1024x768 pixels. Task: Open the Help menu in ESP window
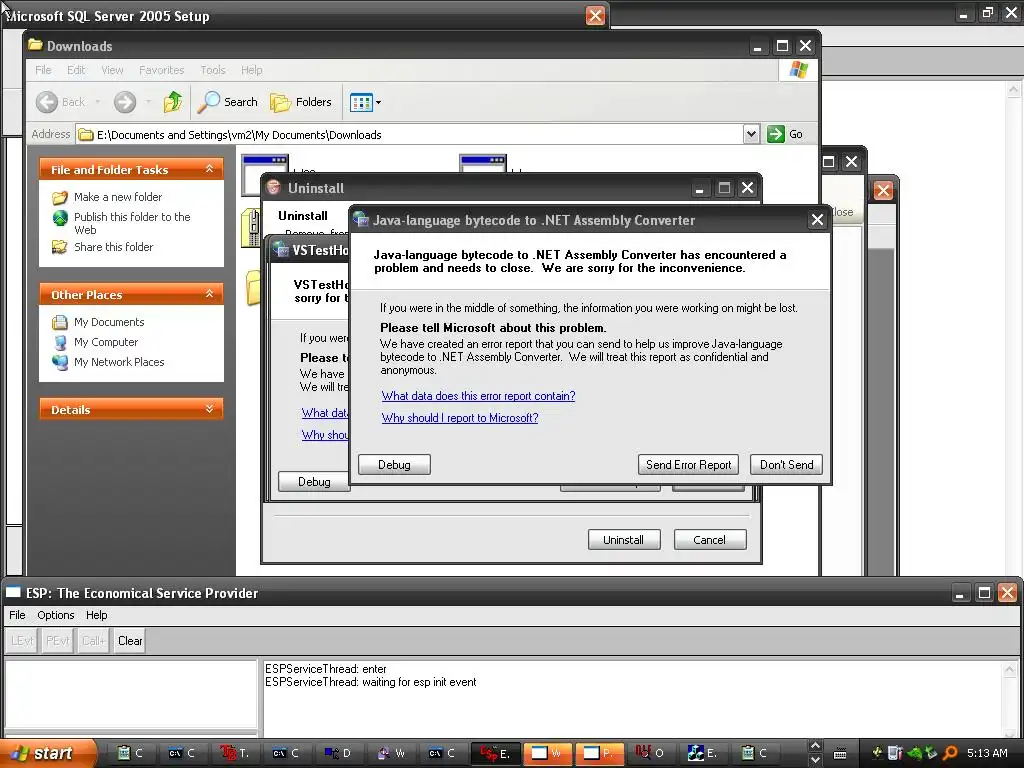(x=97, y=615)
